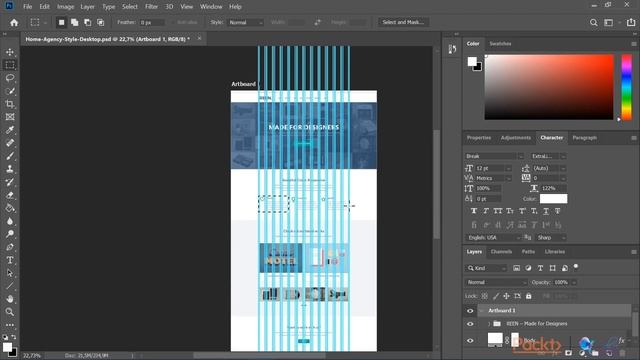This screenshot has width=640, height=360.
Task: Open the font style dropdown showing ExtraL...
Action: coord(548,156)
